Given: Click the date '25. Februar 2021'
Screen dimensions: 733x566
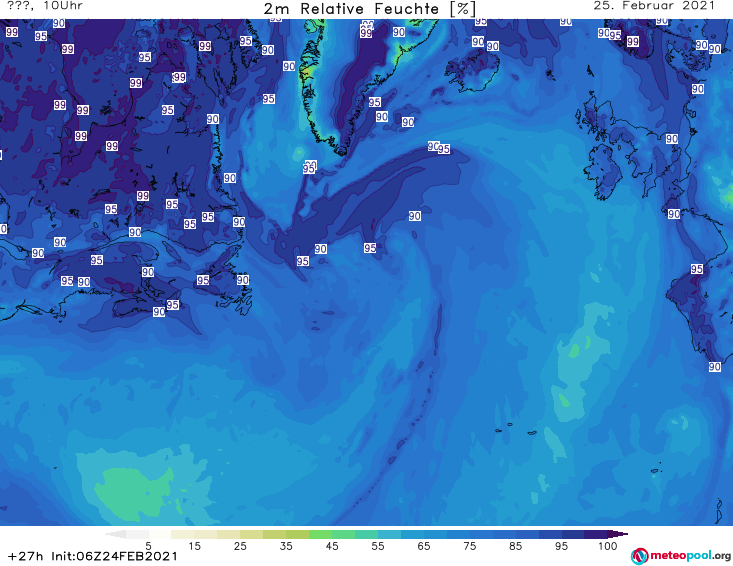Looking at the screenshot, I should point(654,6).
